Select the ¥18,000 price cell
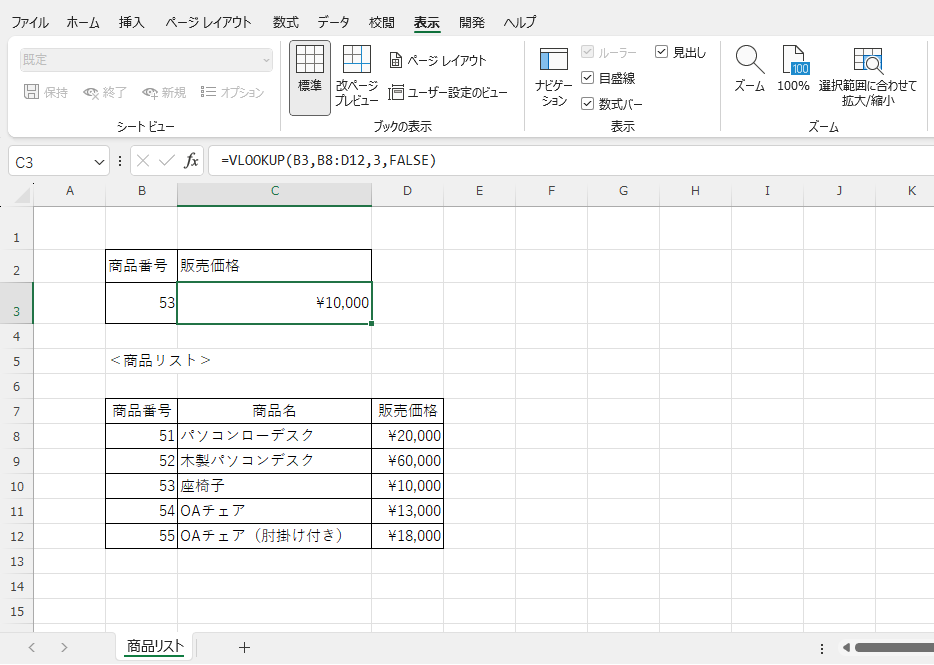 coord(407,536)
